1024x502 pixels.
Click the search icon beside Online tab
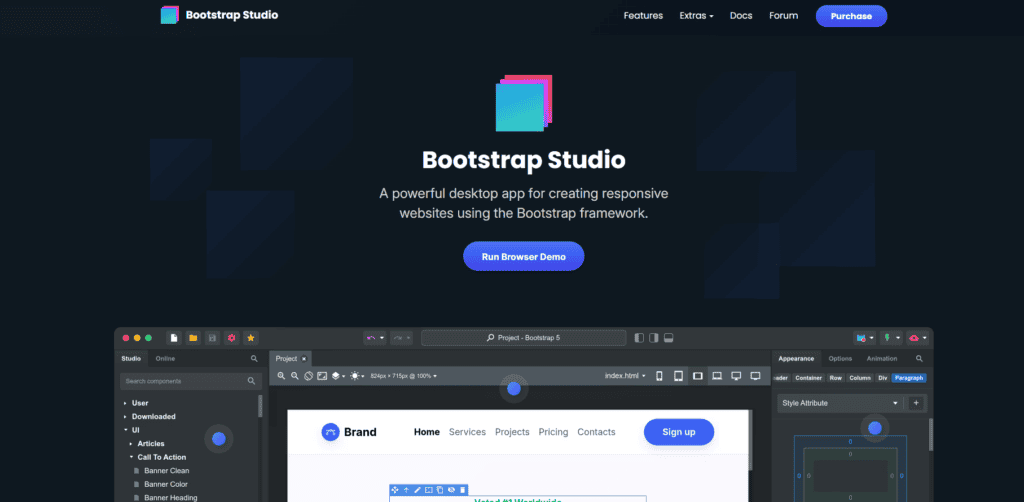pos(254,358)
